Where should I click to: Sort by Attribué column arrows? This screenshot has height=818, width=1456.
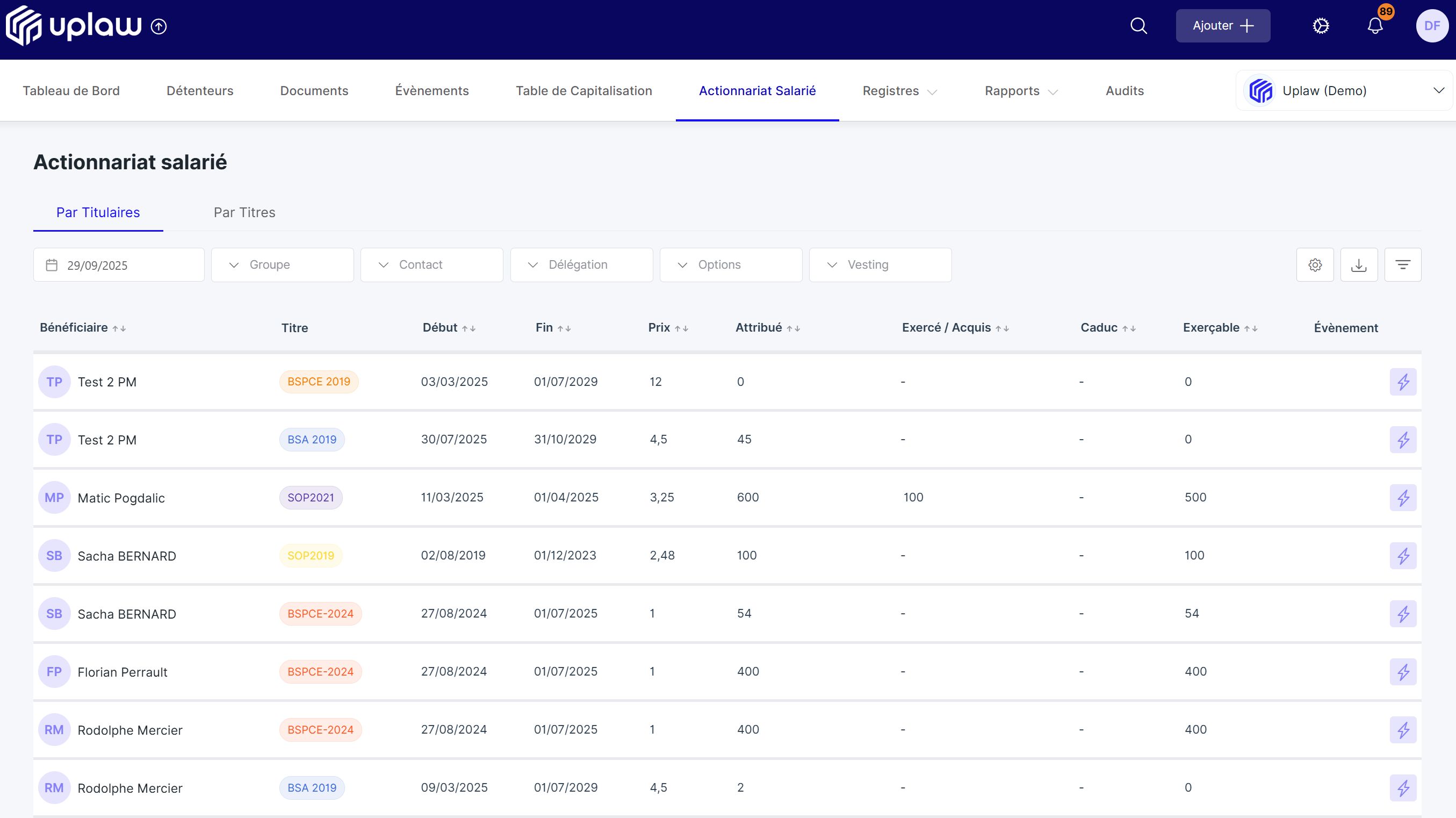(794, 328)
